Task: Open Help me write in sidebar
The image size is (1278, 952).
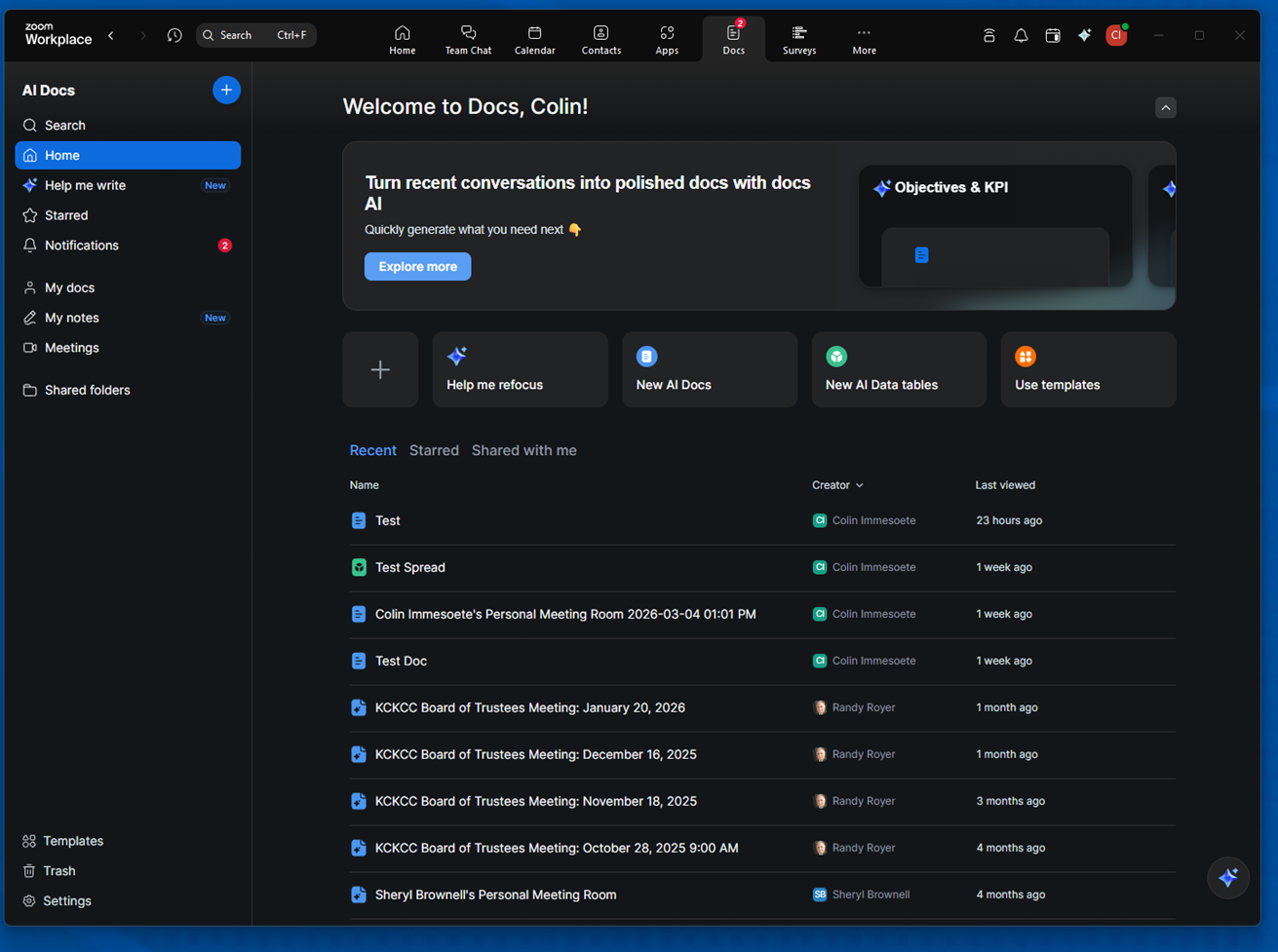Action: point(128,185)
